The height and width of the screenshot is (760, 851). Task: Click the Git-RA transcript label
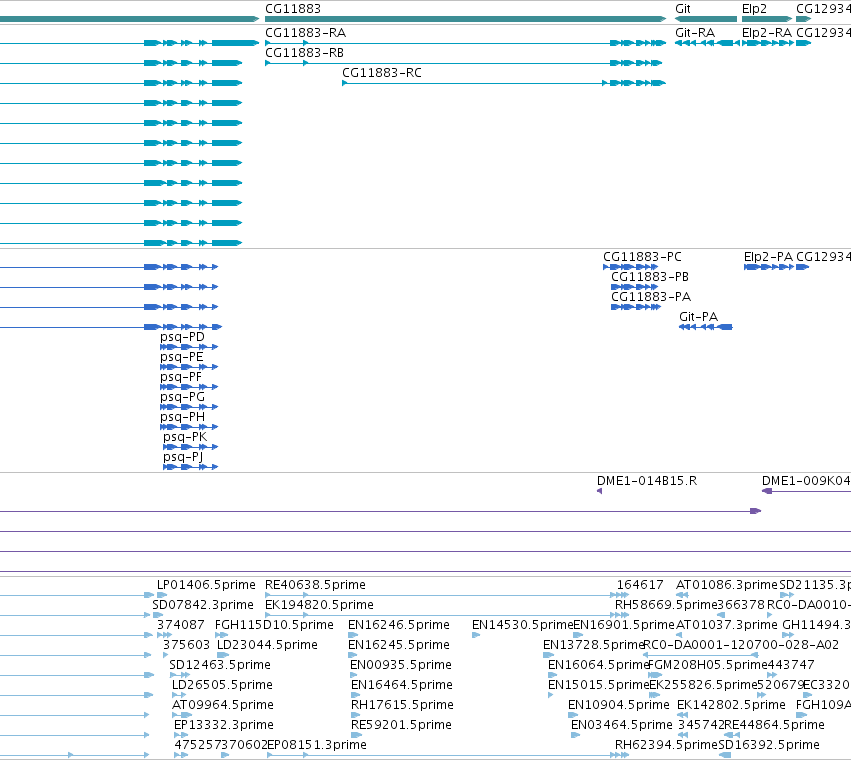click(x=695, y=33)
